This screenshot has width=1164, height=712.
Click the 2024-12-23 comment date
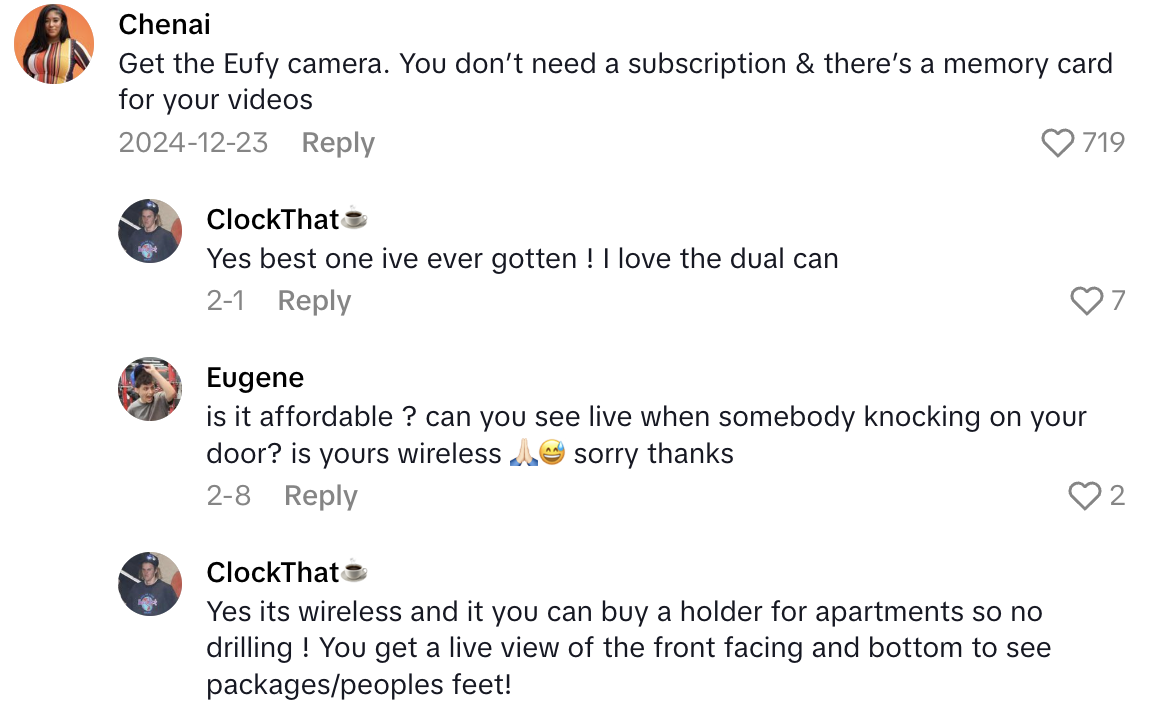click(193, 143)
